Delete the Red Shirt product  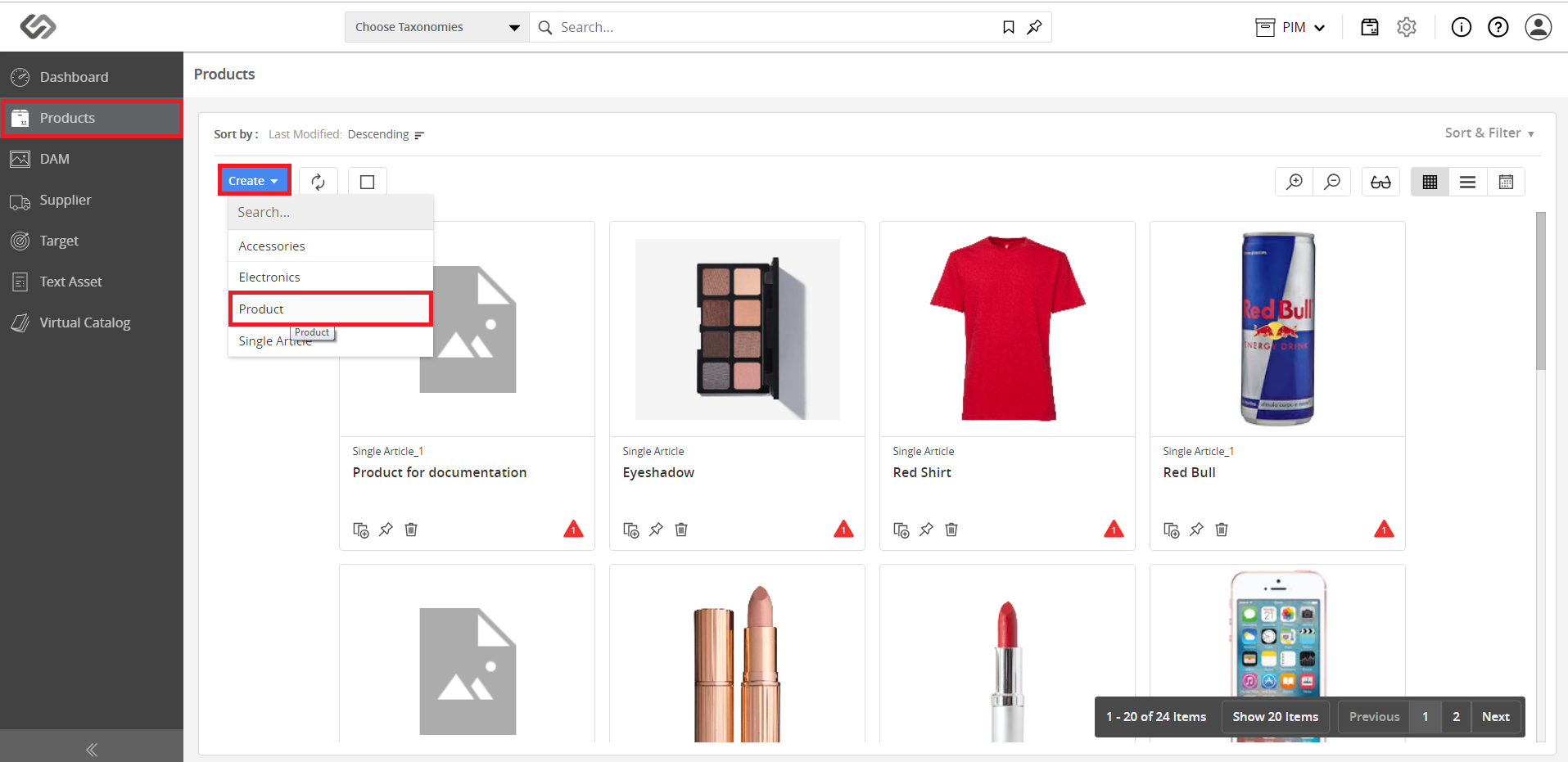tap(951, 530)
